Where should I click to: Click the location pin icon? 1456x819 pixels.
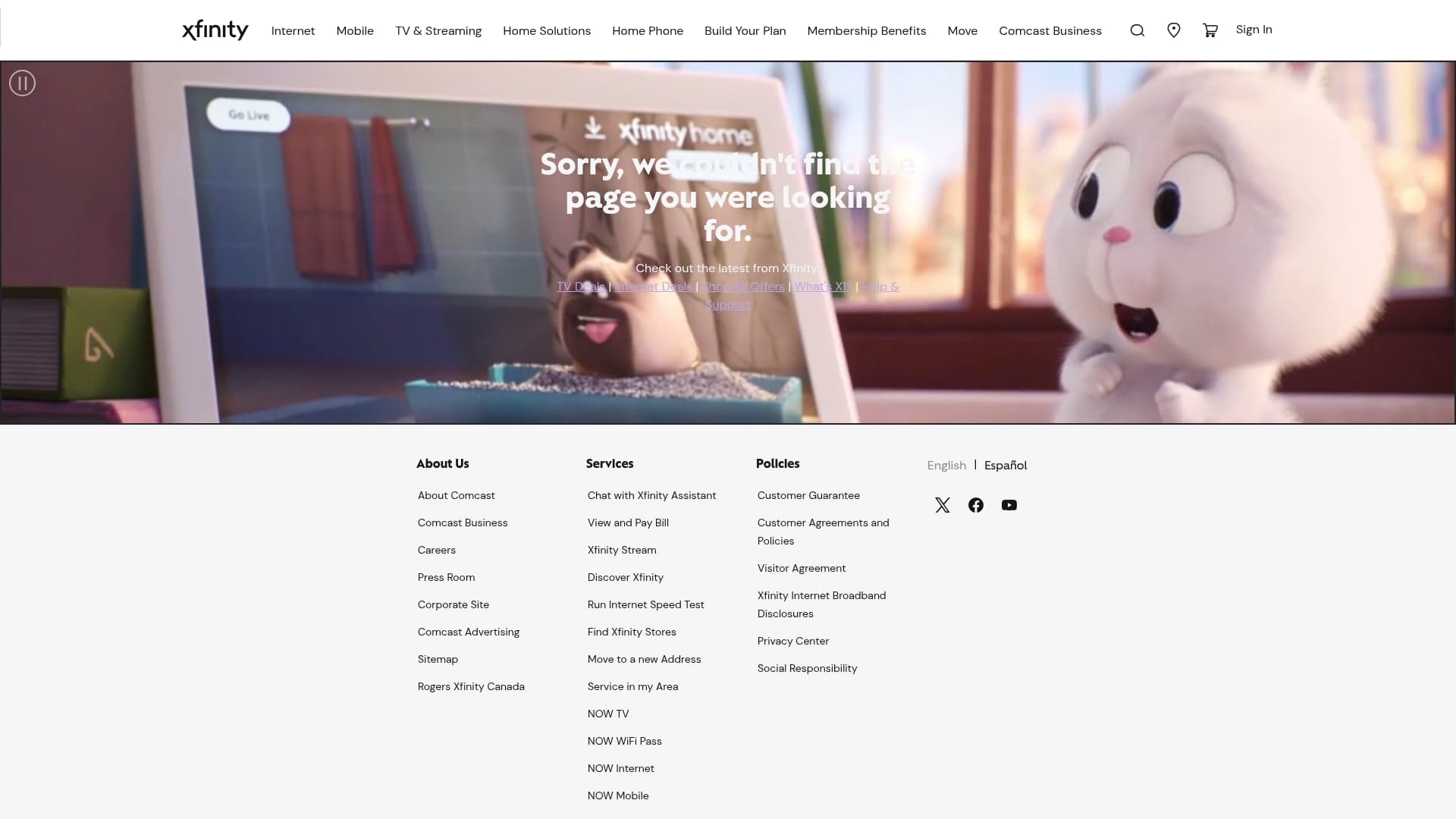[1173, 30]
